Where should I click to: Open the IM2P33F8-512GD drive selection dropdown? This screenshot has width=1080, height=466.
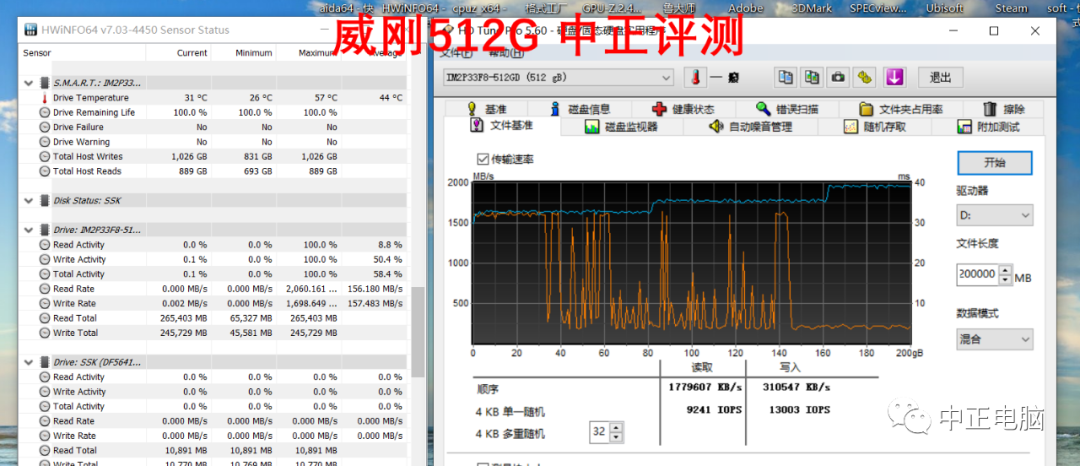pos(559,78)
